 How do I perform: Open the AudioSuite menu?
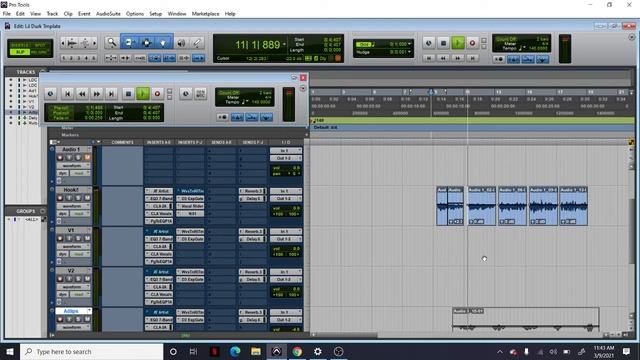[108, 13]
